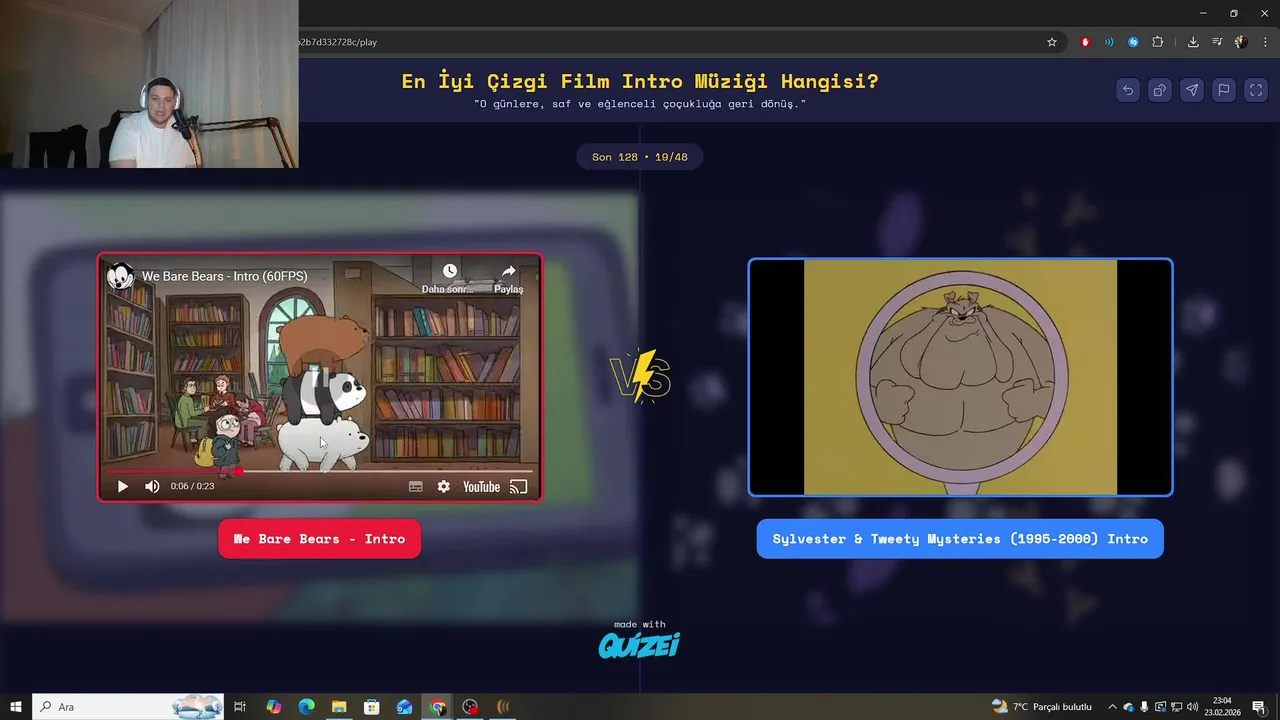This screenshot has height=720, width=1280.
Task: Click the network tray icon
Action: coord(1177,707)
